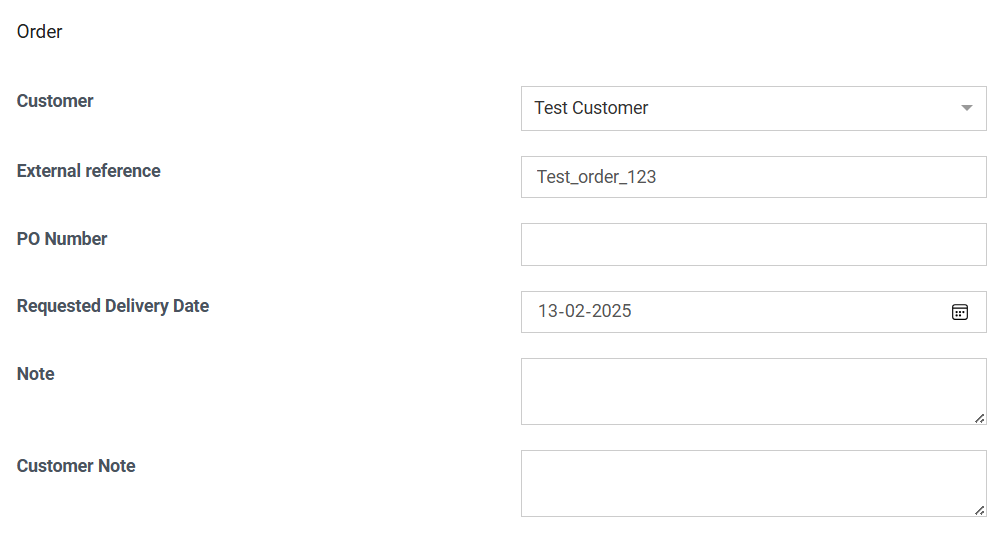Click the Customer Note label
This screenshot has width=1006, height=555.
76,466
